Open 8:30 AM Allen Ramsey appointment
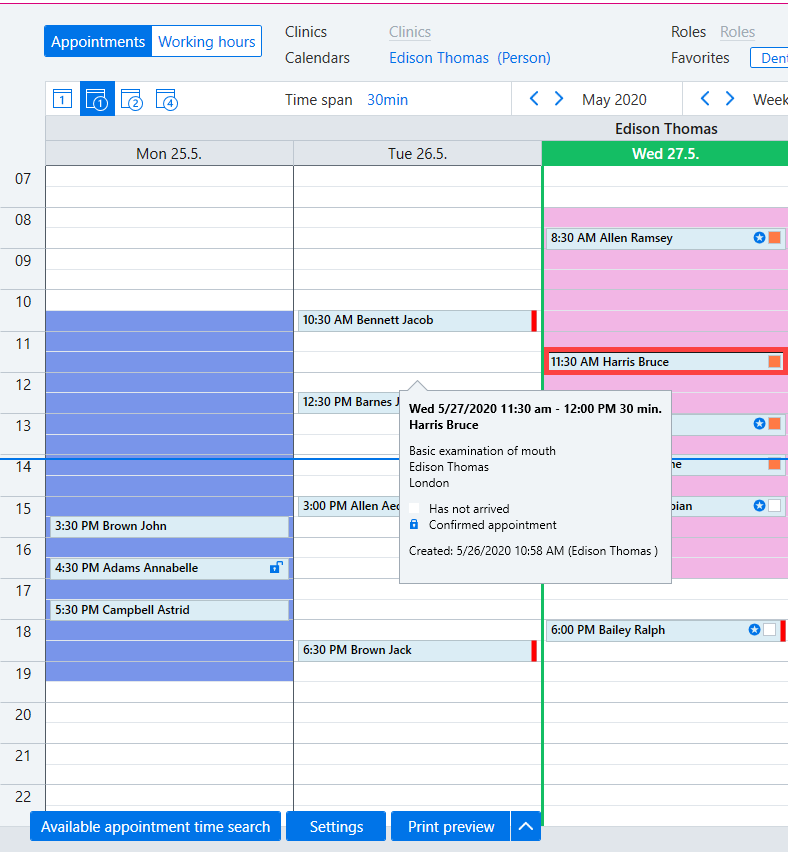 665,238
